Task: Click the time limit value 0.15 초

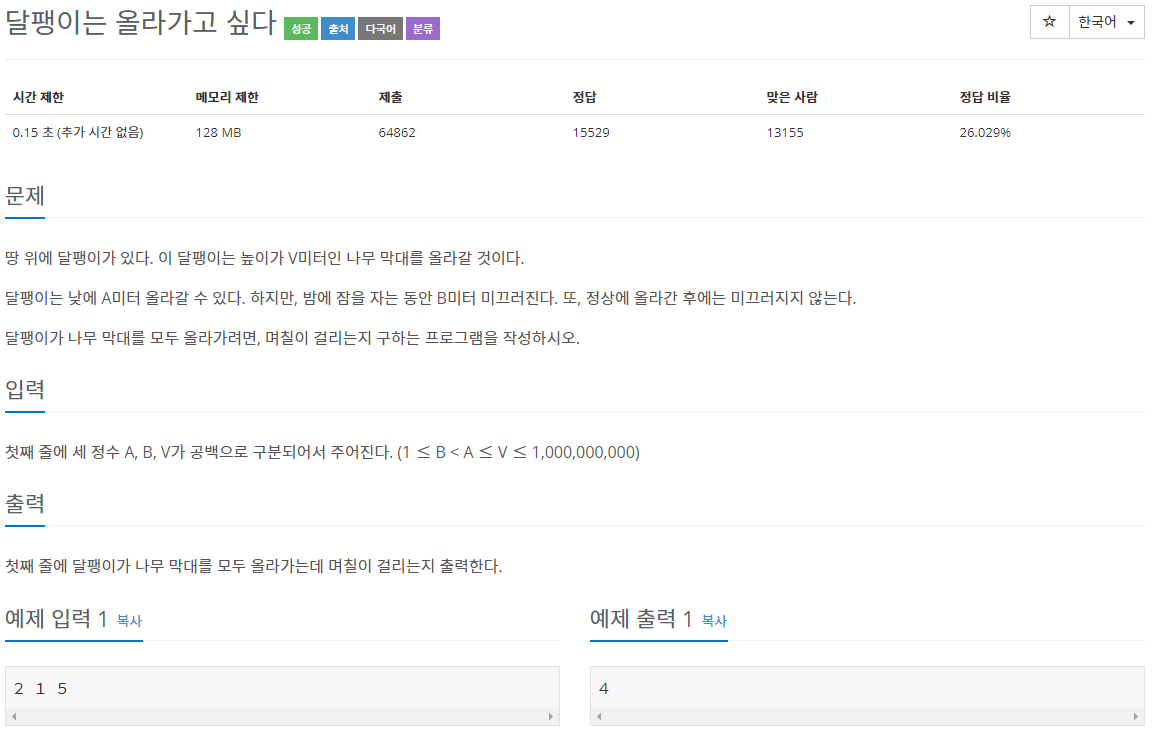Action: click(x=78, y=133)
